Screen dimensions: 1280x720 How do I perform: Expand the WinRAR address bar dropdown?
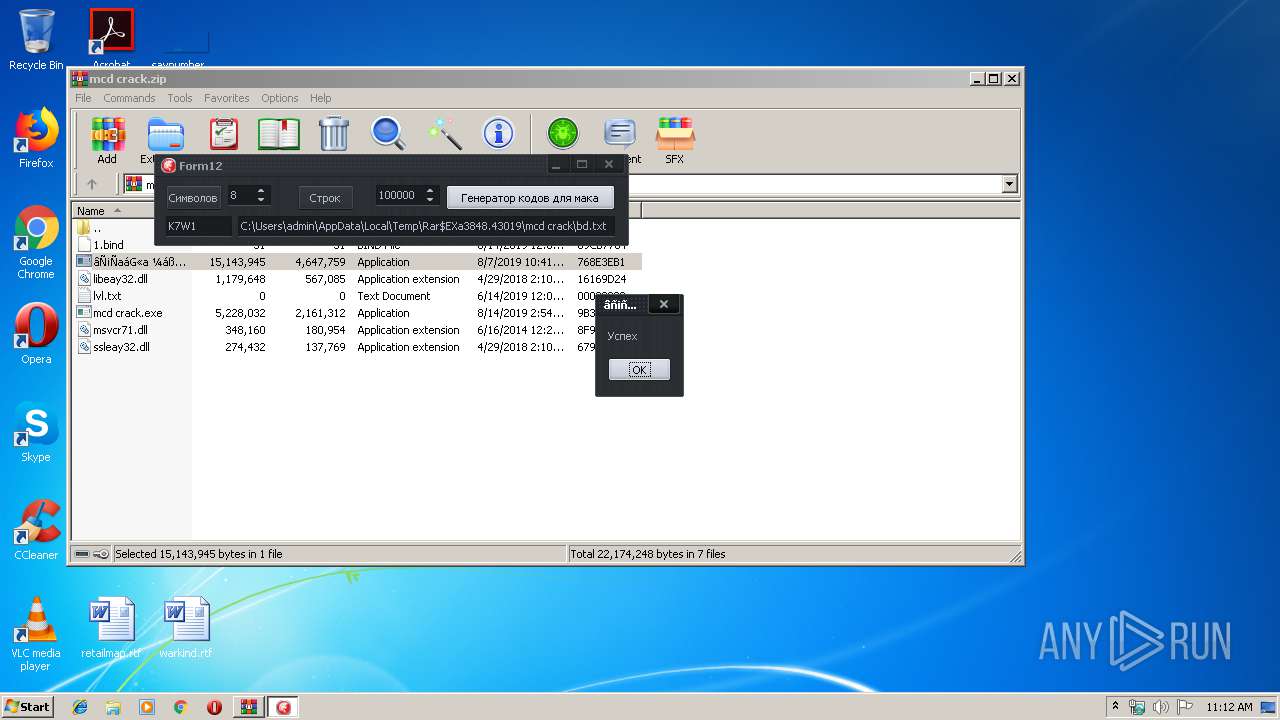click(x=1009, y=184)
